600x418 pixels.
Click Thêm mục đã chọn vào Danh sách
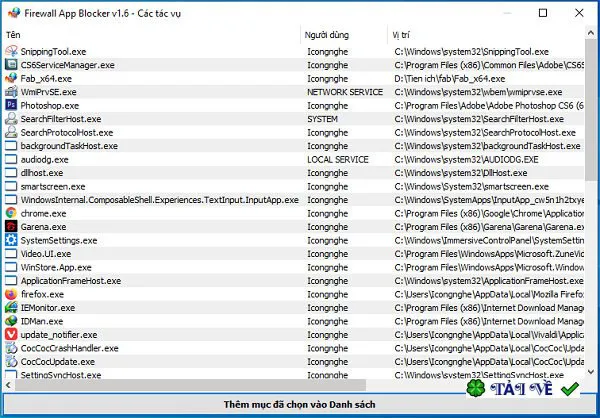click(299, 404)
